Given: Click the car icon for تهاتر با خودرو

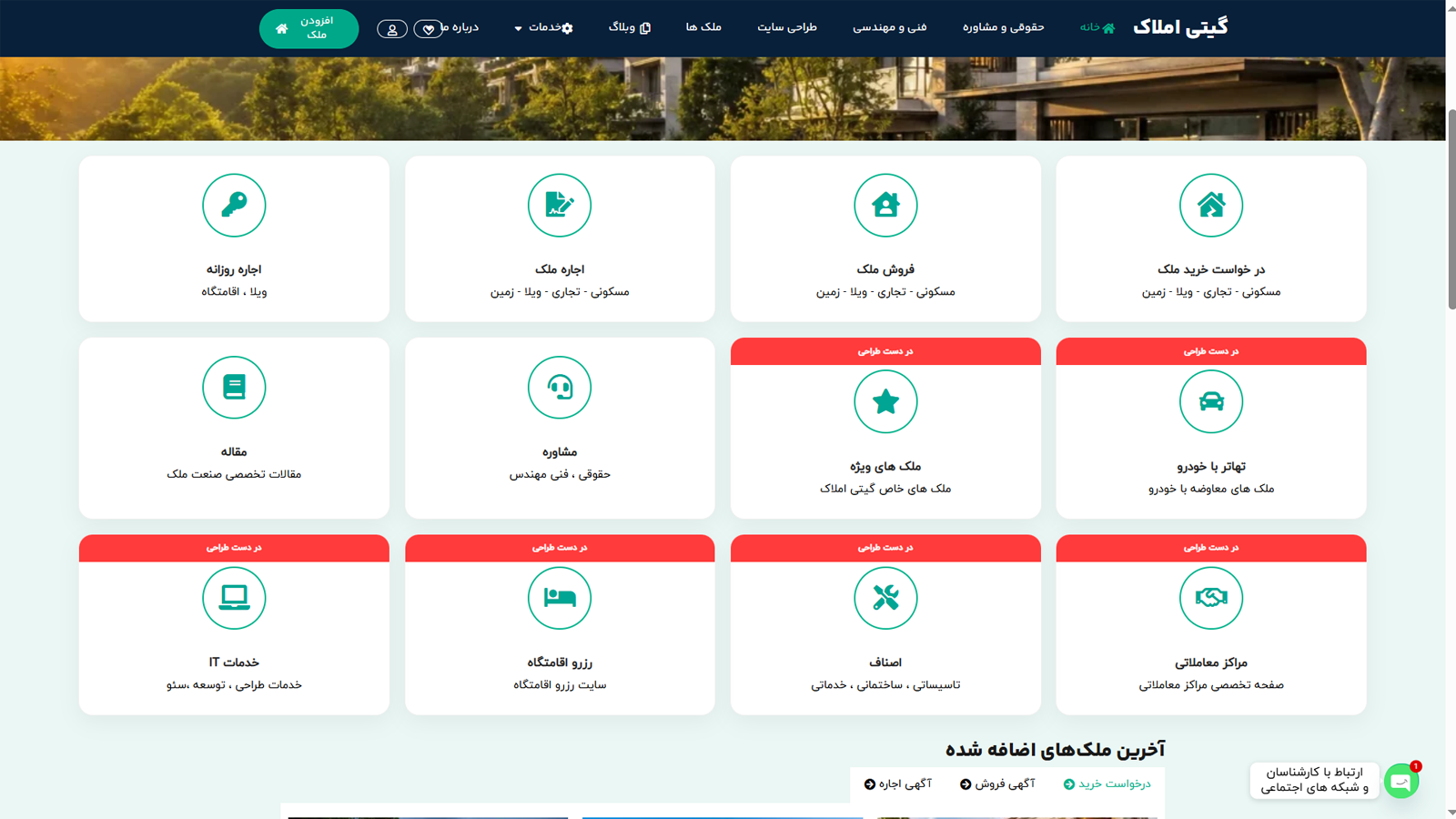Looking at the screenshot, I should tap(1210, 402).
